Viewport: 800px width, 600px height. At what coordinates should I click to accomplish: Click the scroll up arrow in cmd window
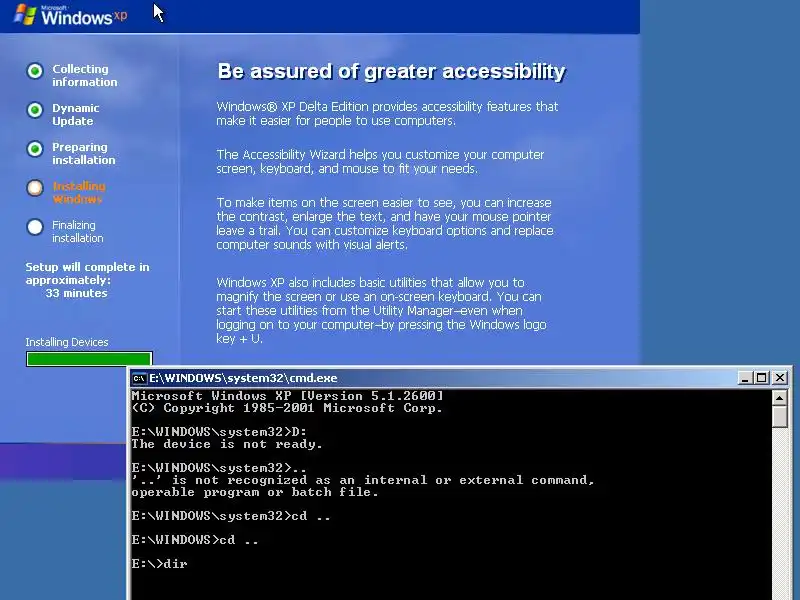(780, 397)
